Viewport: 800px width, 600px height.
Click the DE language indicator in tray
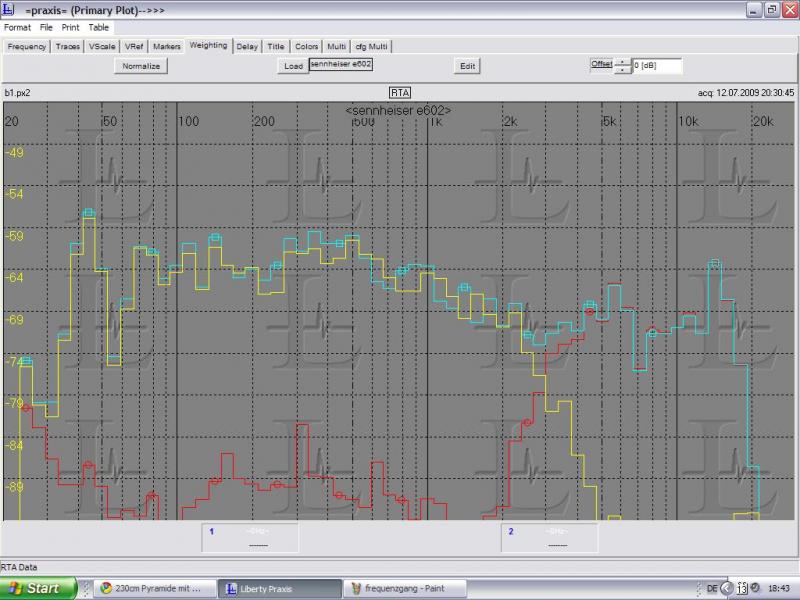[x=712, y=588]
